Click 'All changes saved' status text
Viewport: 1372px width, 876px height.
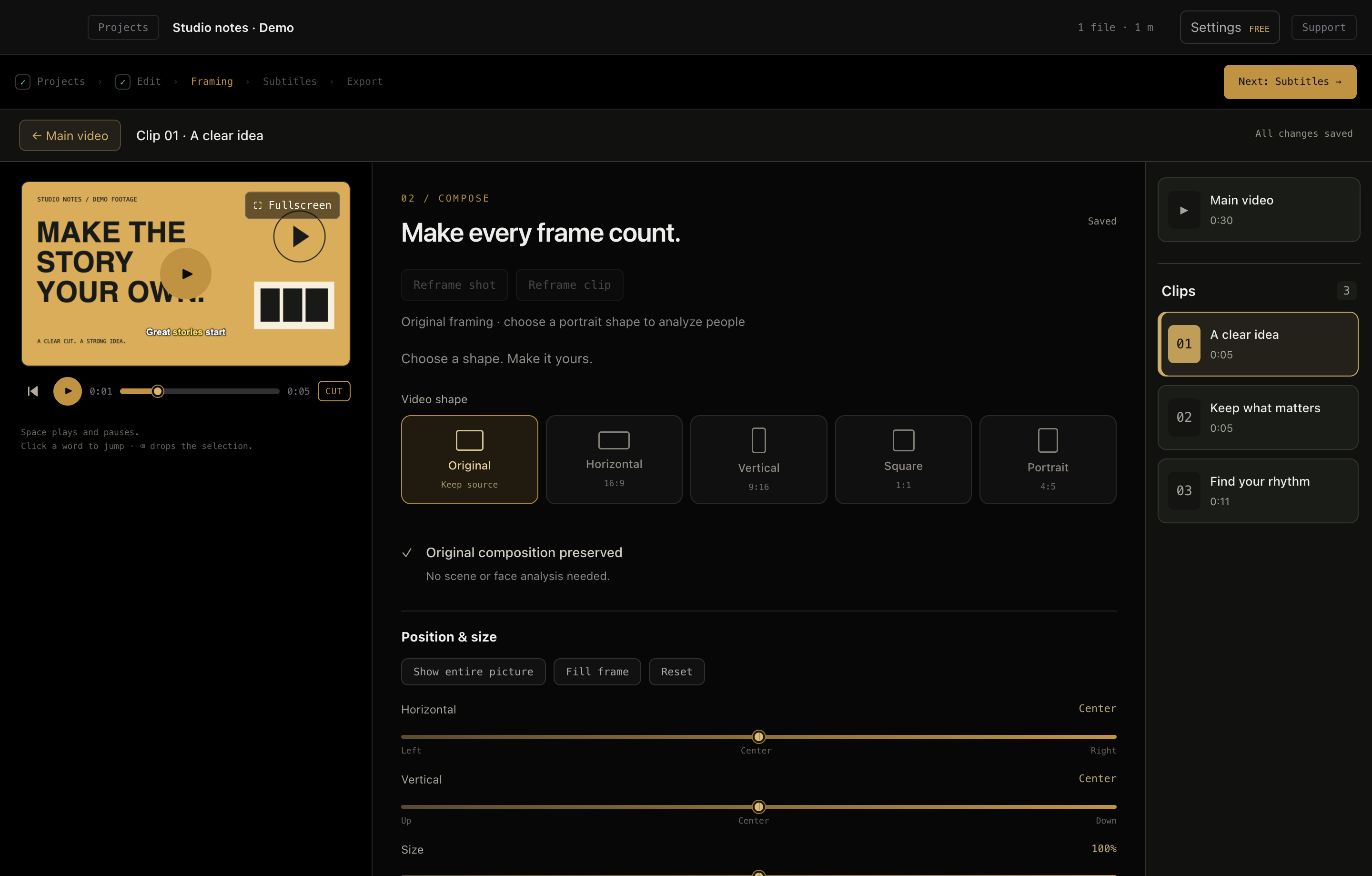click(1303, 133)
